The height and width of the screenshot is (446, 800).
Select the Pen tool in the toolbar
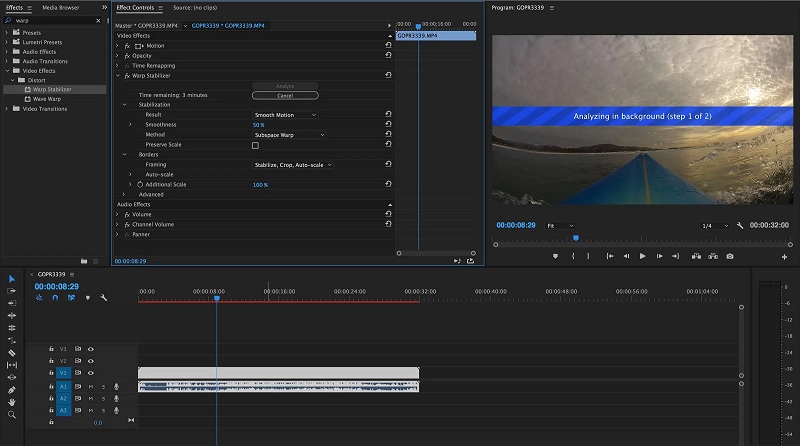pos(12,390)
